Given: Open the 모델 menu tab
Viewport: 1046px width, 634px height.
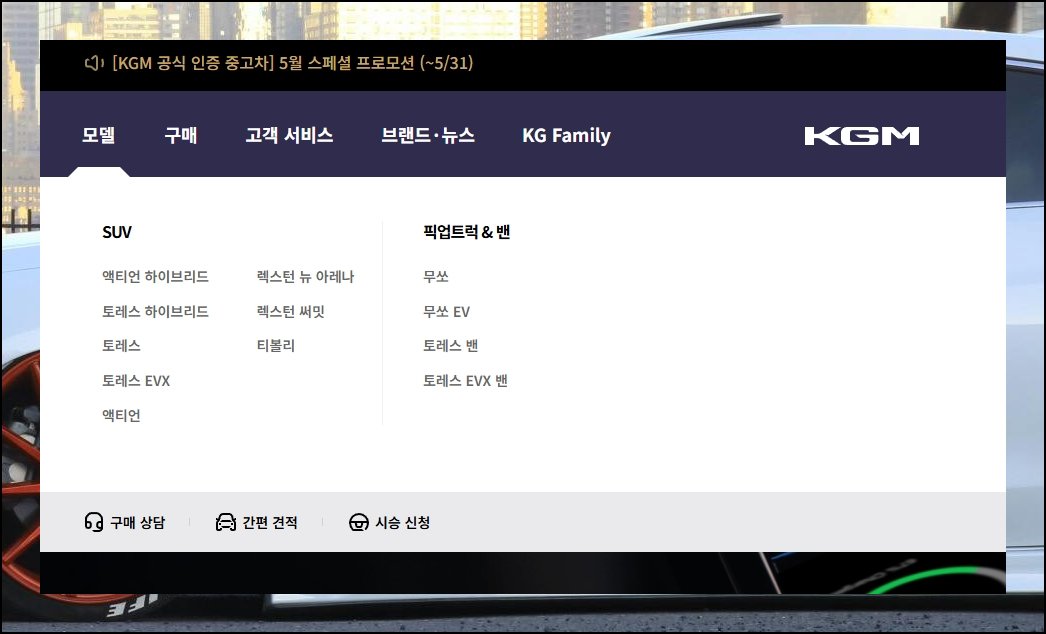Looking at the screenshot, I should click(99, 135).
